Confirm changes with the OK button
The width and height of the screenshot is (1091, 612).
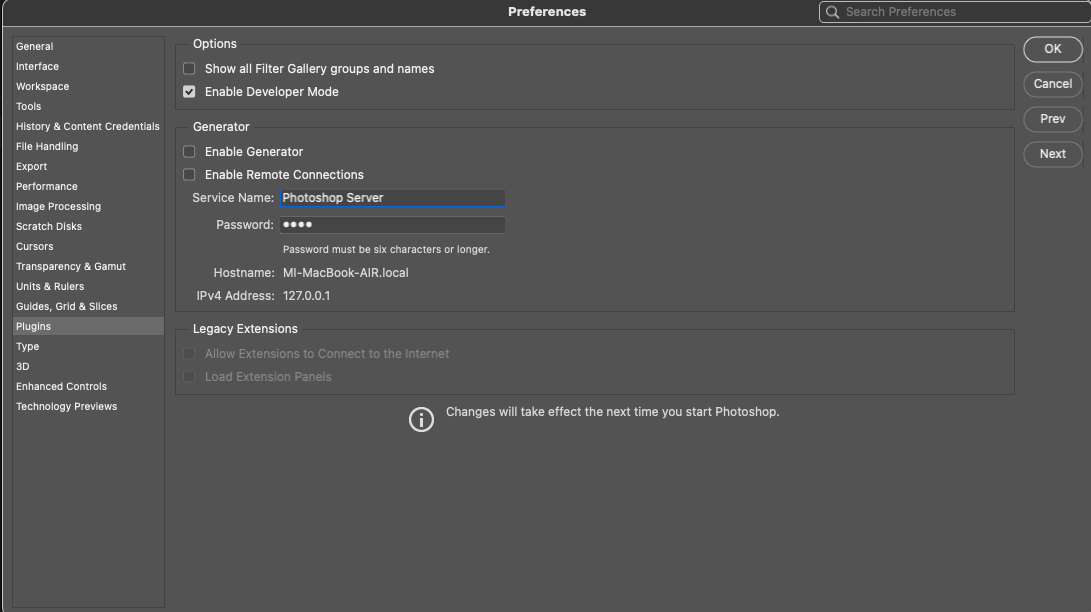1052,49
